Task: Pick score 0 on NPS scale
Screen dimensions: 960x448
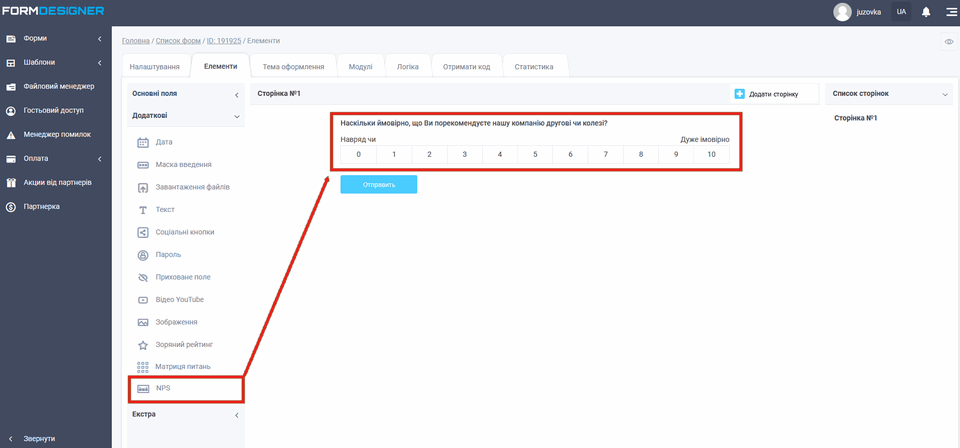Action: [x=358, y=155]
